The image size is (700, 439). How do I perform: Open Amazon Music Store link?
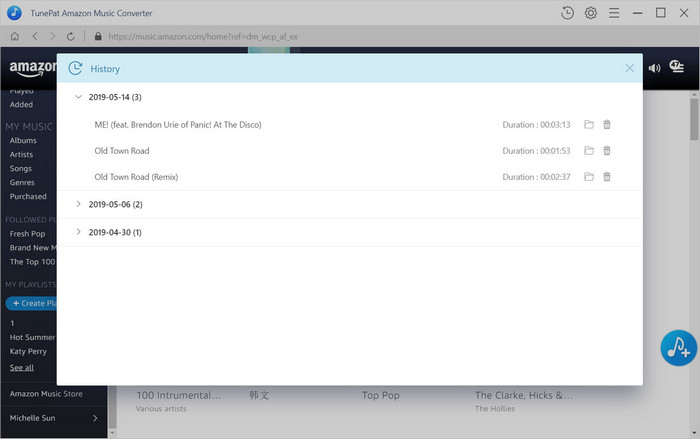(x=46, y=394)
